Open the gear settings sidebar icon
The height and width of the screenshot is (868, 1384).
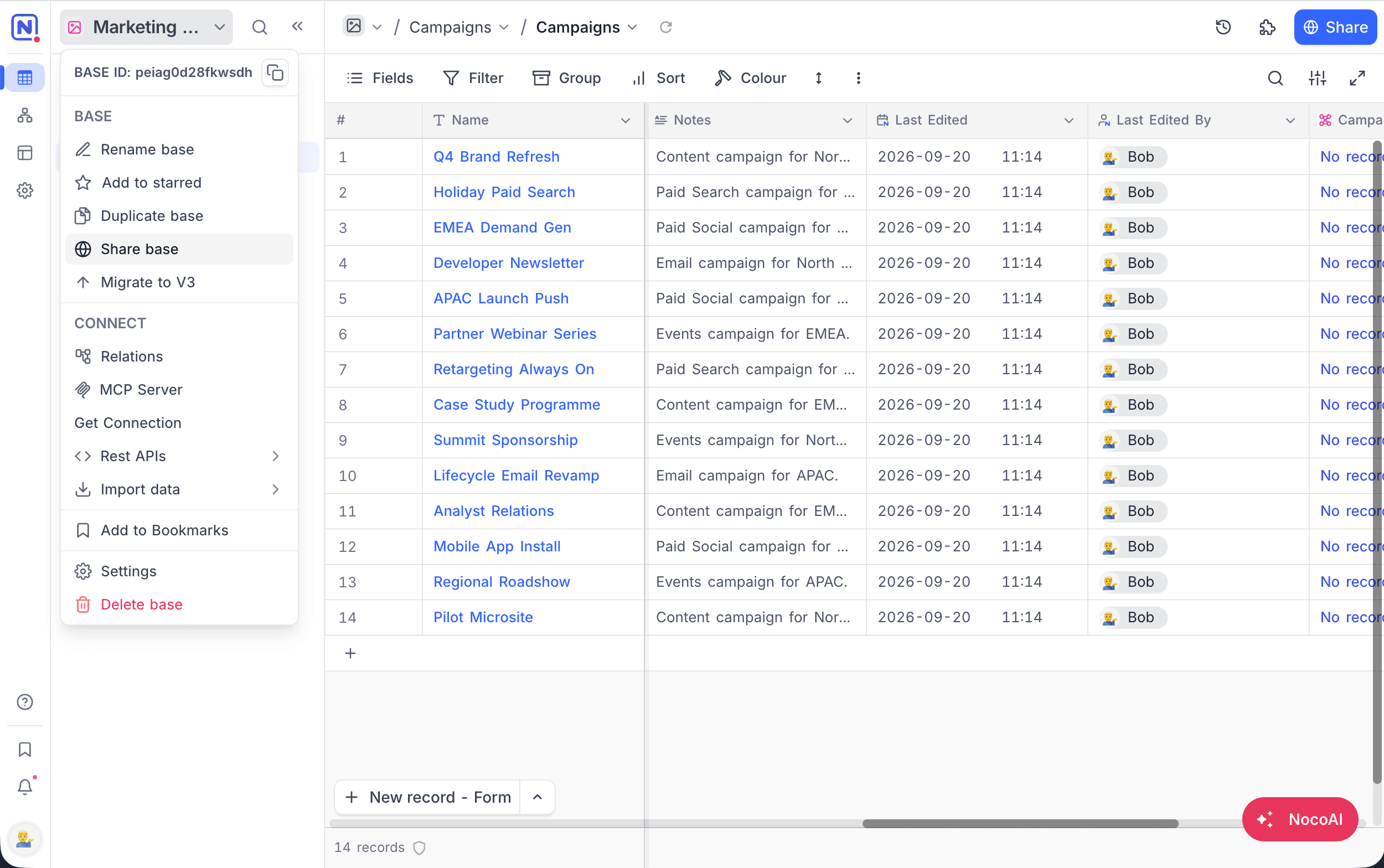coord(25,190)
